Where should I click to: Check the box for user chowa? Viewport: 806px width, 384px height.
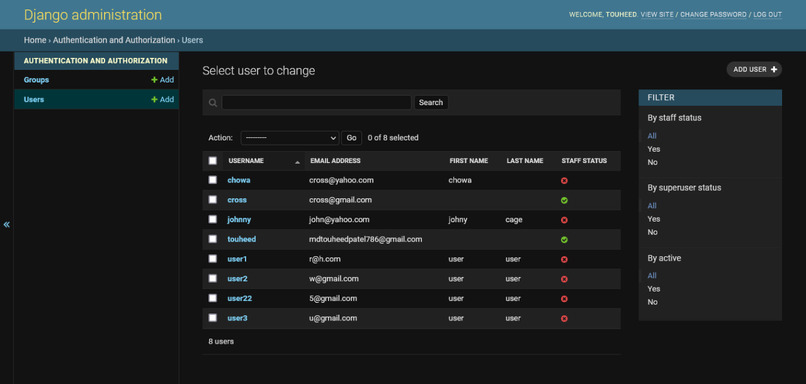pyautogui.click(x=213, y=180)
